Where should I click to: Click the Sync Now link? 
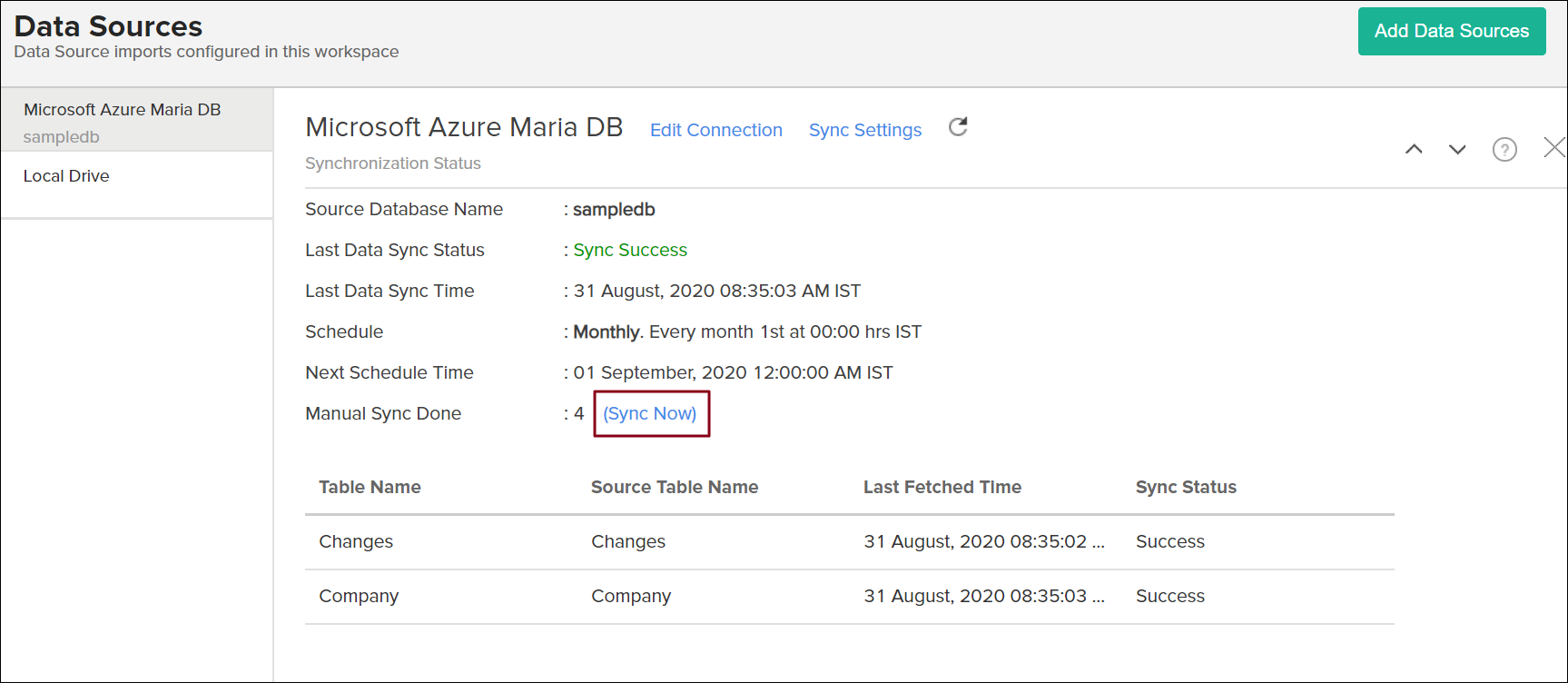650,413
